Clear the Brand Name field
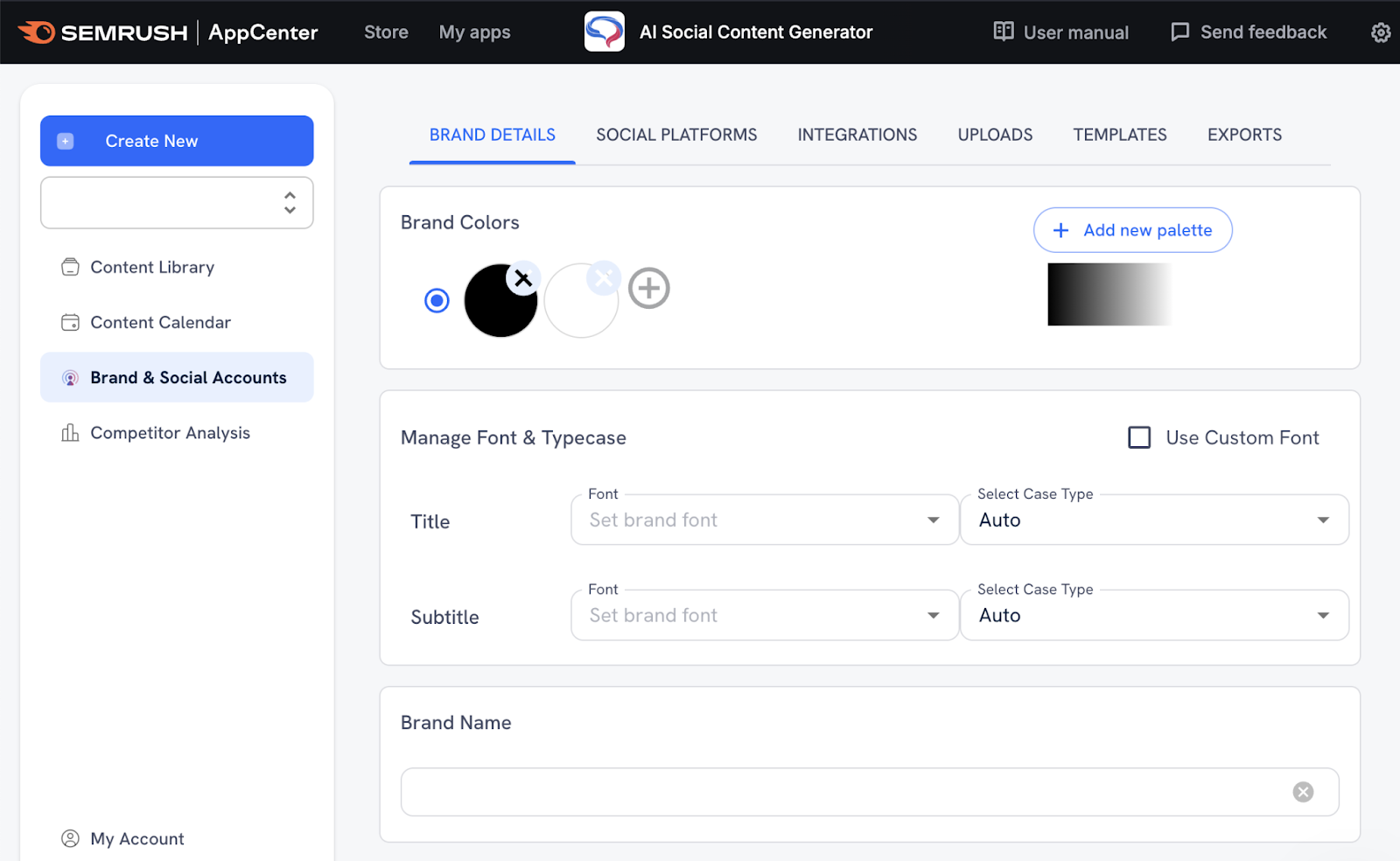The width and height of the screenshot is (1400, 861). pos(1303,791)
